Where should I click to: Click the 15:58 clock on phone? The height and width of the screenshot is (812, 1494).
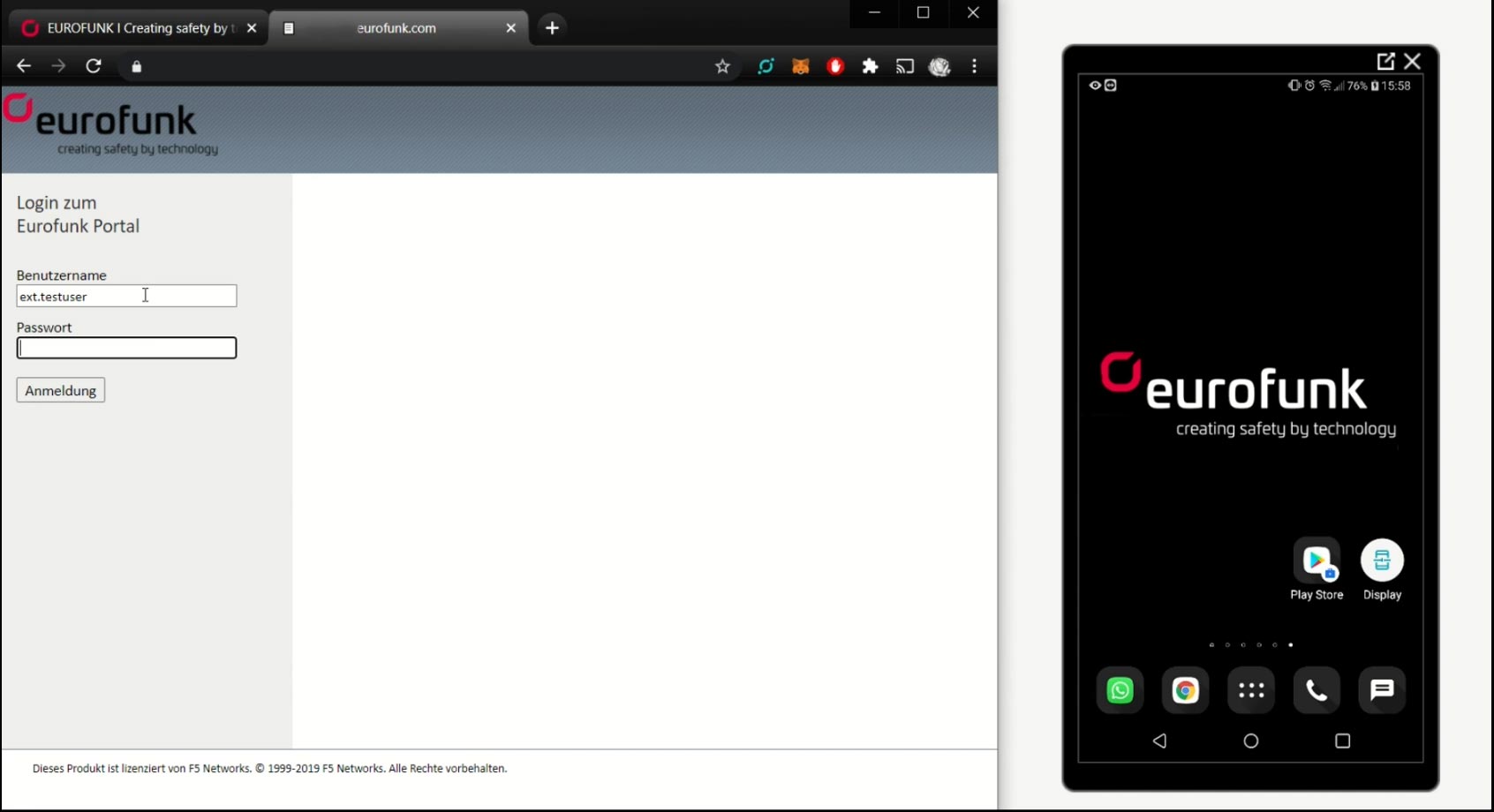click(1396, 86)
